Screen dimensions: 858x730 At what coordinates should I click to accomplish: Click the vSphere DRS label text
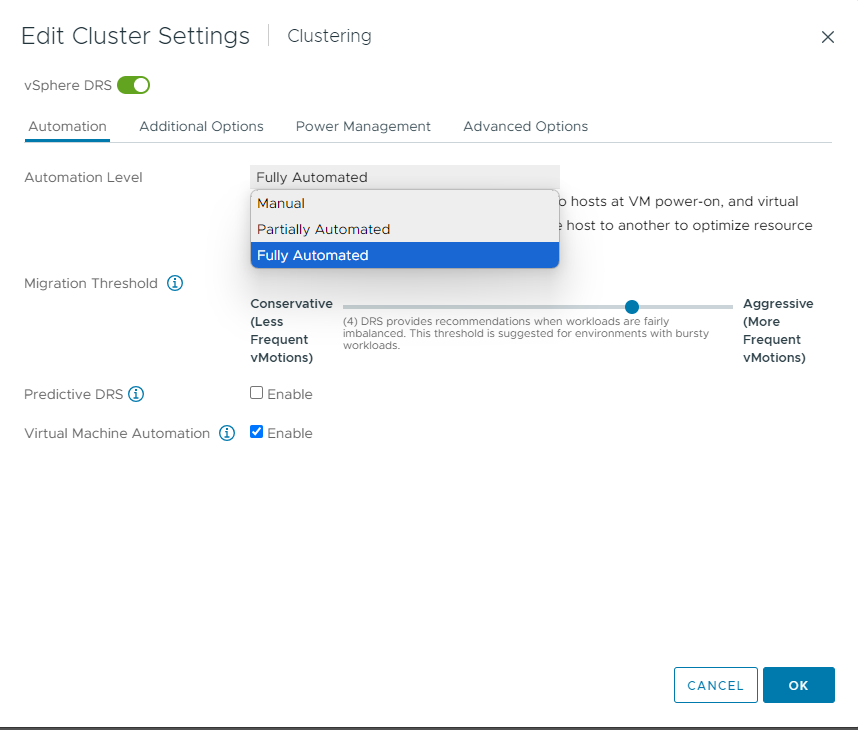pos(68,85)
